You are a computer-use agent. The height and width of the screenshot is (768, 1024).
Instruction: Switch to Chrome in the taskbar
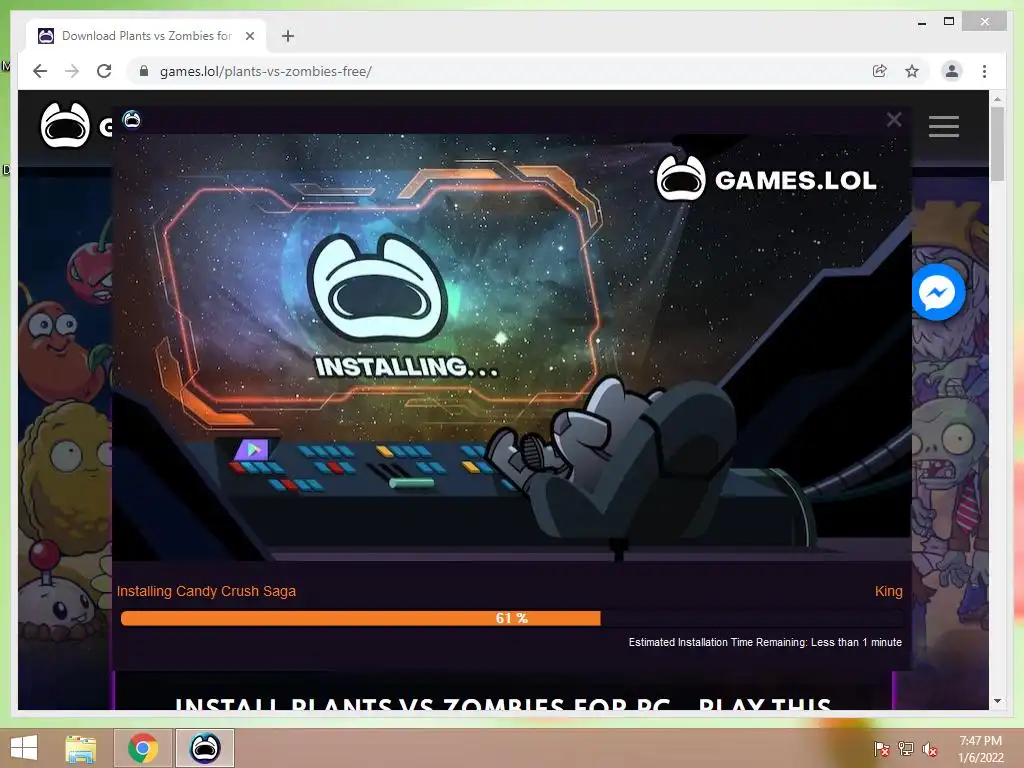[143, 748]
